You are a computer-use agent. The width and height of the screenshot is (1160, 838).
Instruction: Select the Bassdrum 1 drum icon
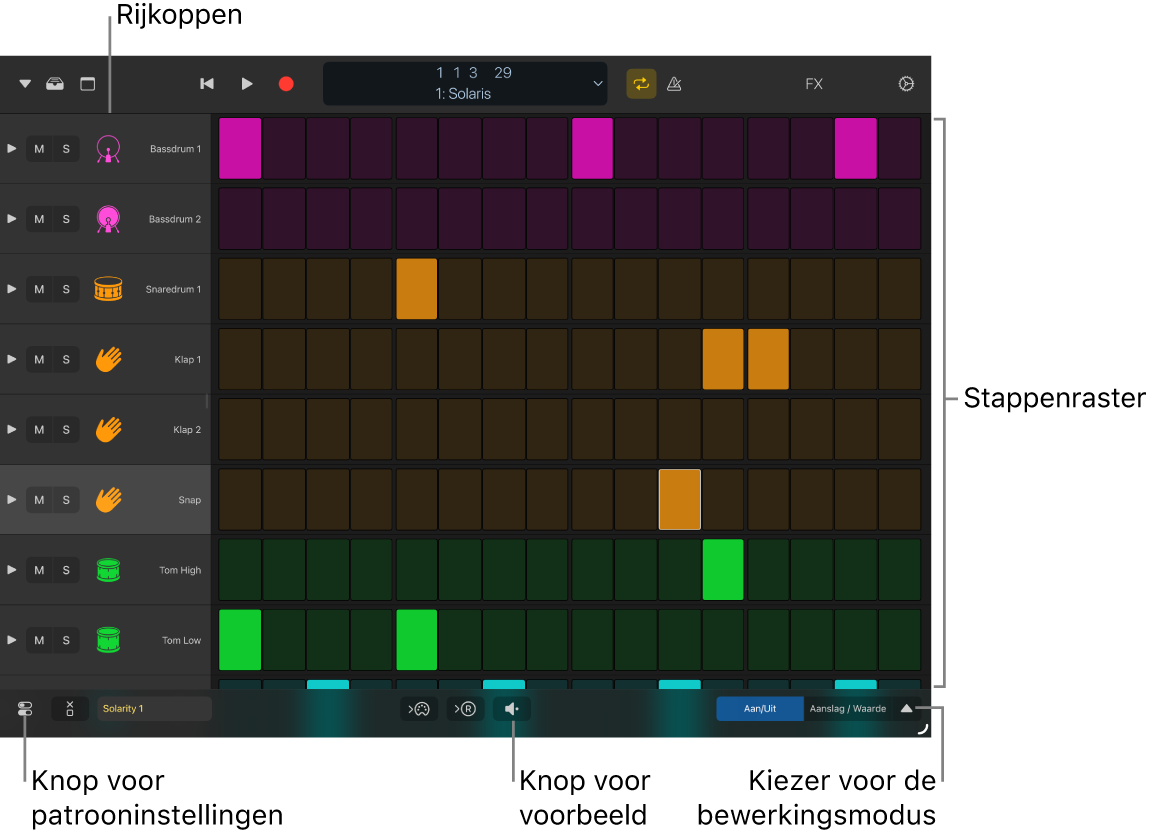click(108, 148)
